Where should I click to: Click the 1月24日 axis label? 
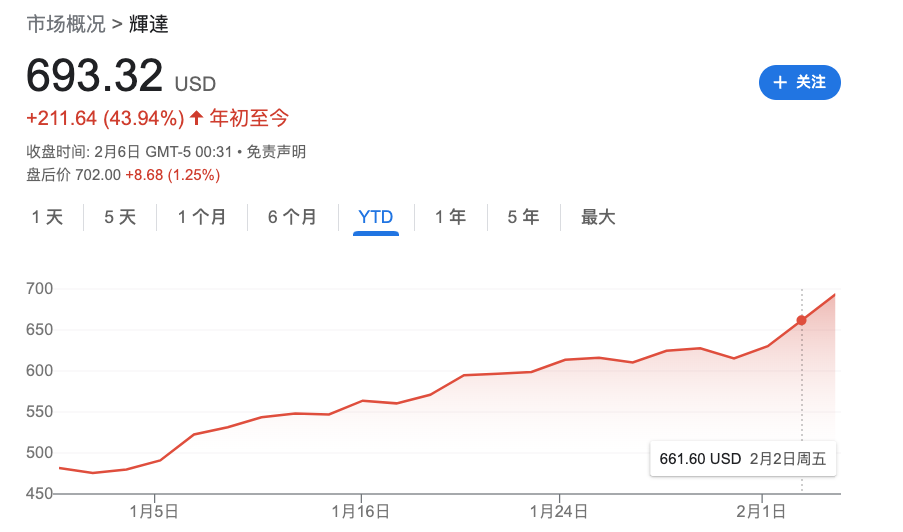coord(559,511)
